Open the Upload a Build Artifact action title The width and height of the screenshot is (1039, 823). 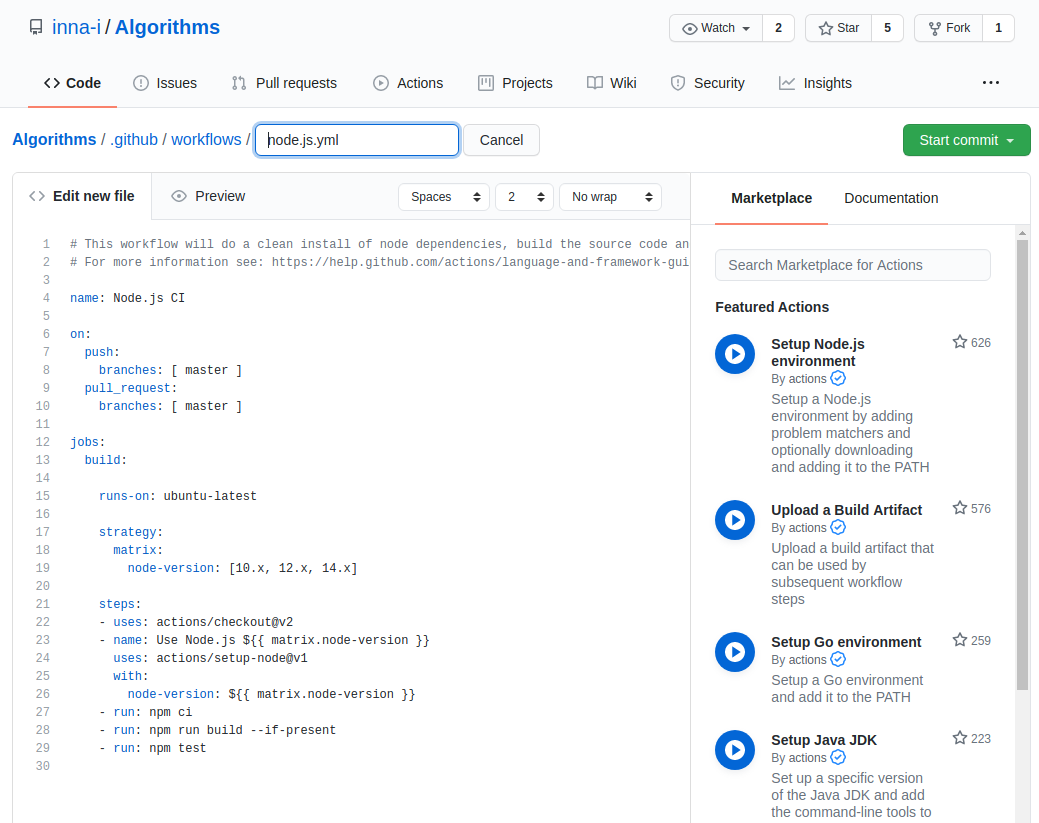(846, 510)
